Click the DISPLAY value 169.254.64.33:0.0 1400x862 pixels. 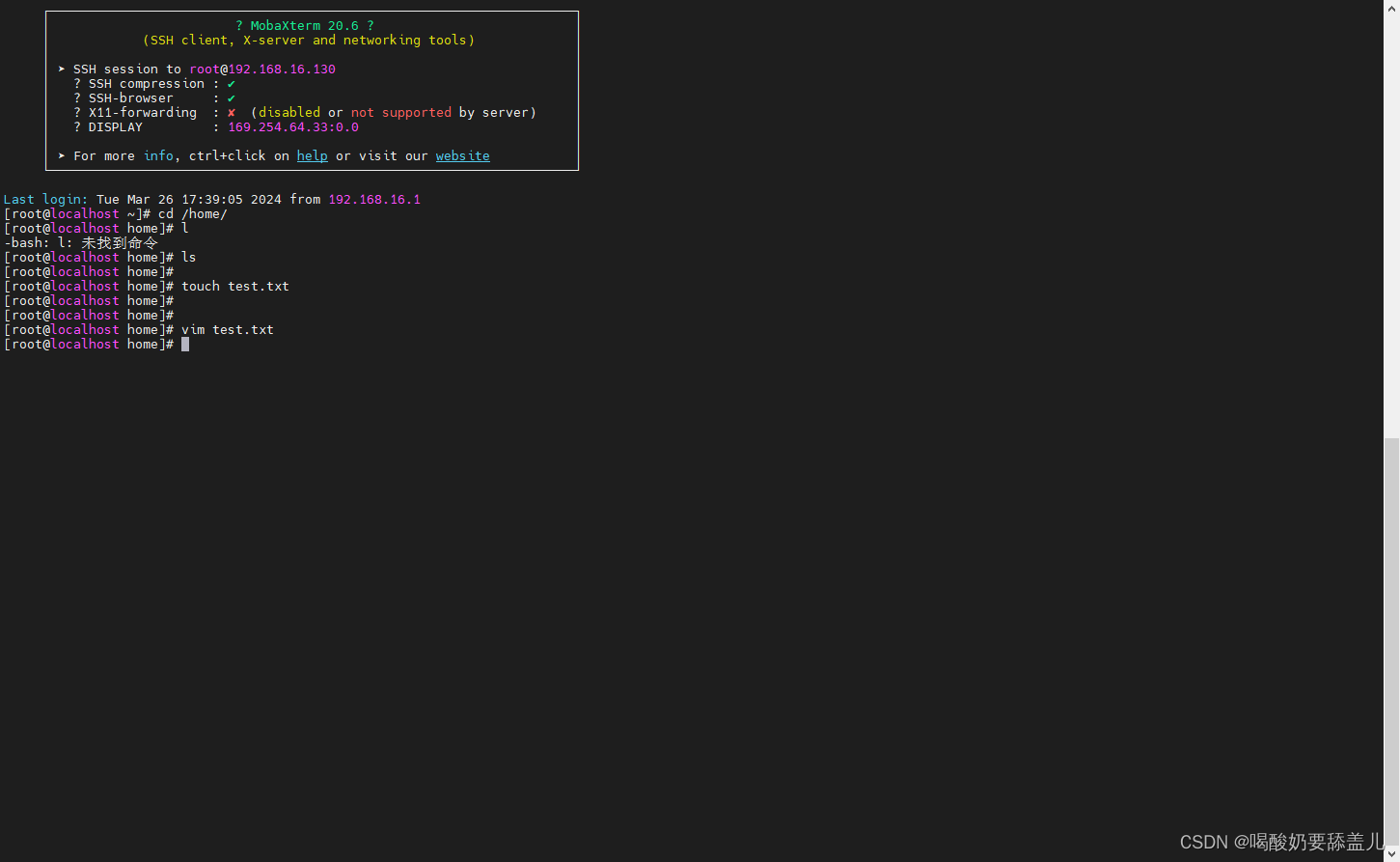tap(293, 127)
